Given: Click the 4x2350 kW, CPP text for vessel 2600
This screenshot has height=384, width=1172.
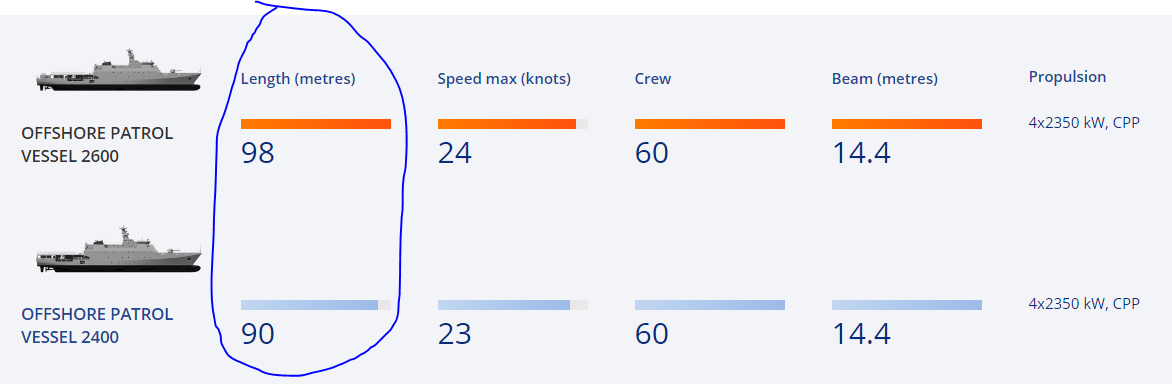Looking at the screenshot, I should pos(1084,123).
